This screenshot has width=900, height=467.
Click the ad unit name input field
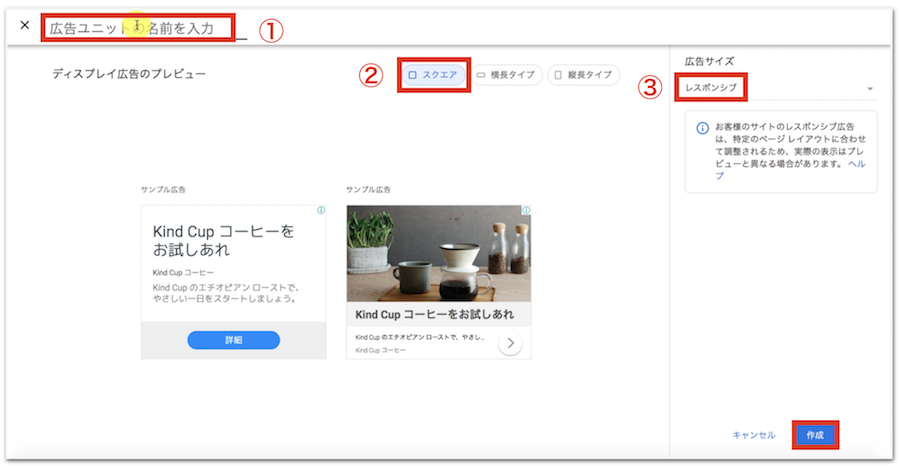[x=140, y=28]
